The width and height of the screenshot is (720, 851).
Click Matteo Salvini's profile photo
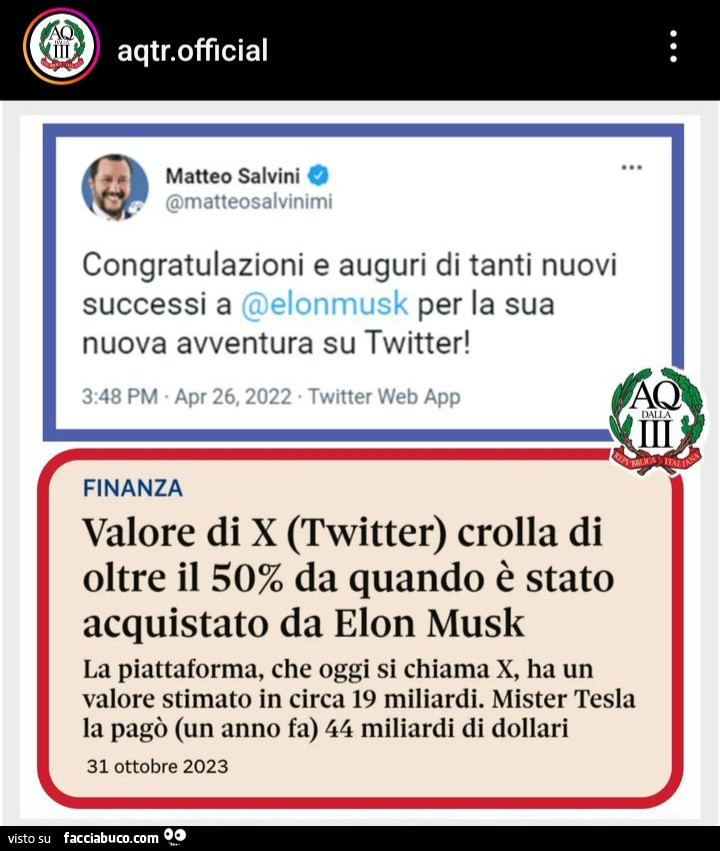[x=114, y=188]
